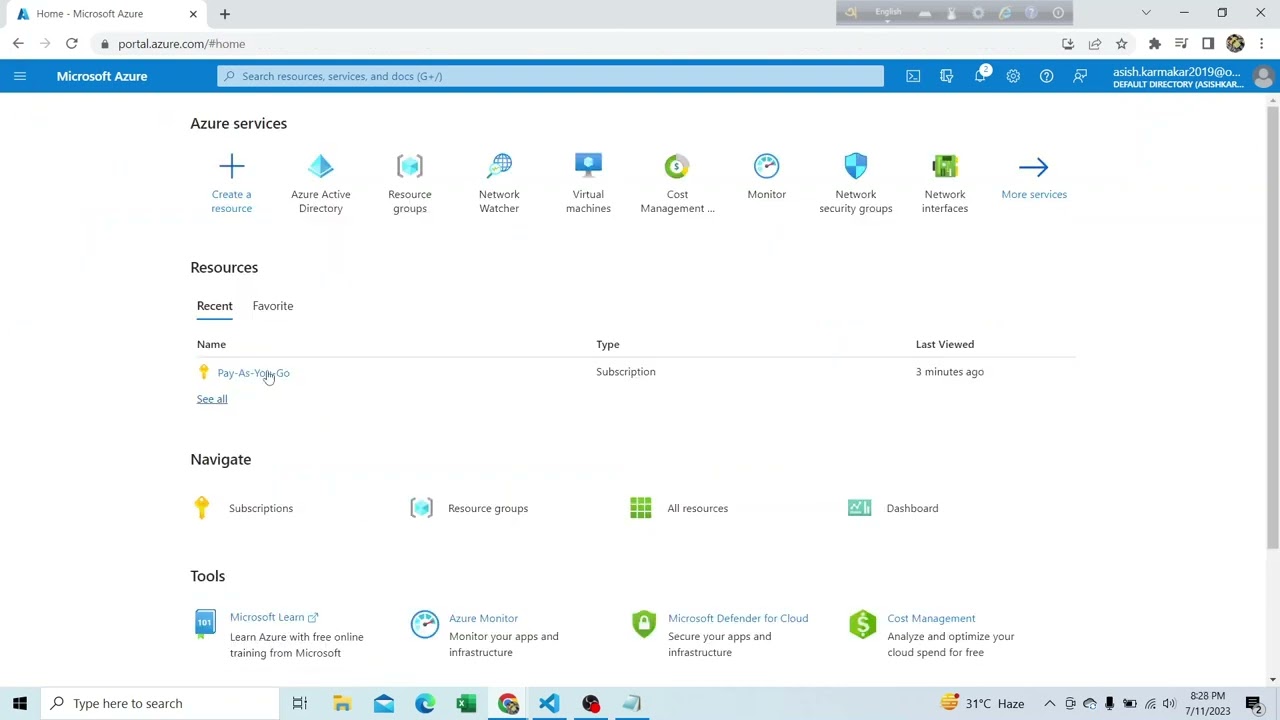Screen dimensions: 1280x720
Task: Open portal settings gear
Action: pos(1013,76)
